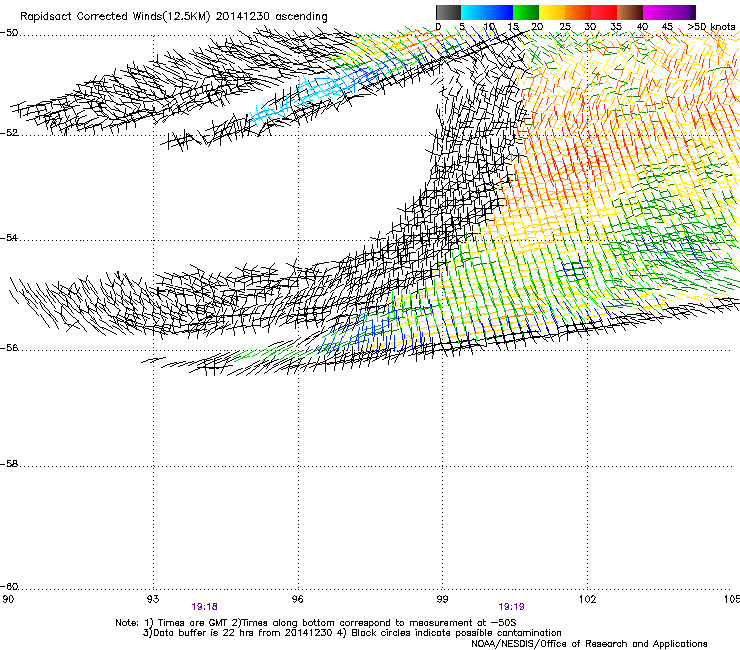Click the '20141230 ascending' title date

(x=271, y=17)
